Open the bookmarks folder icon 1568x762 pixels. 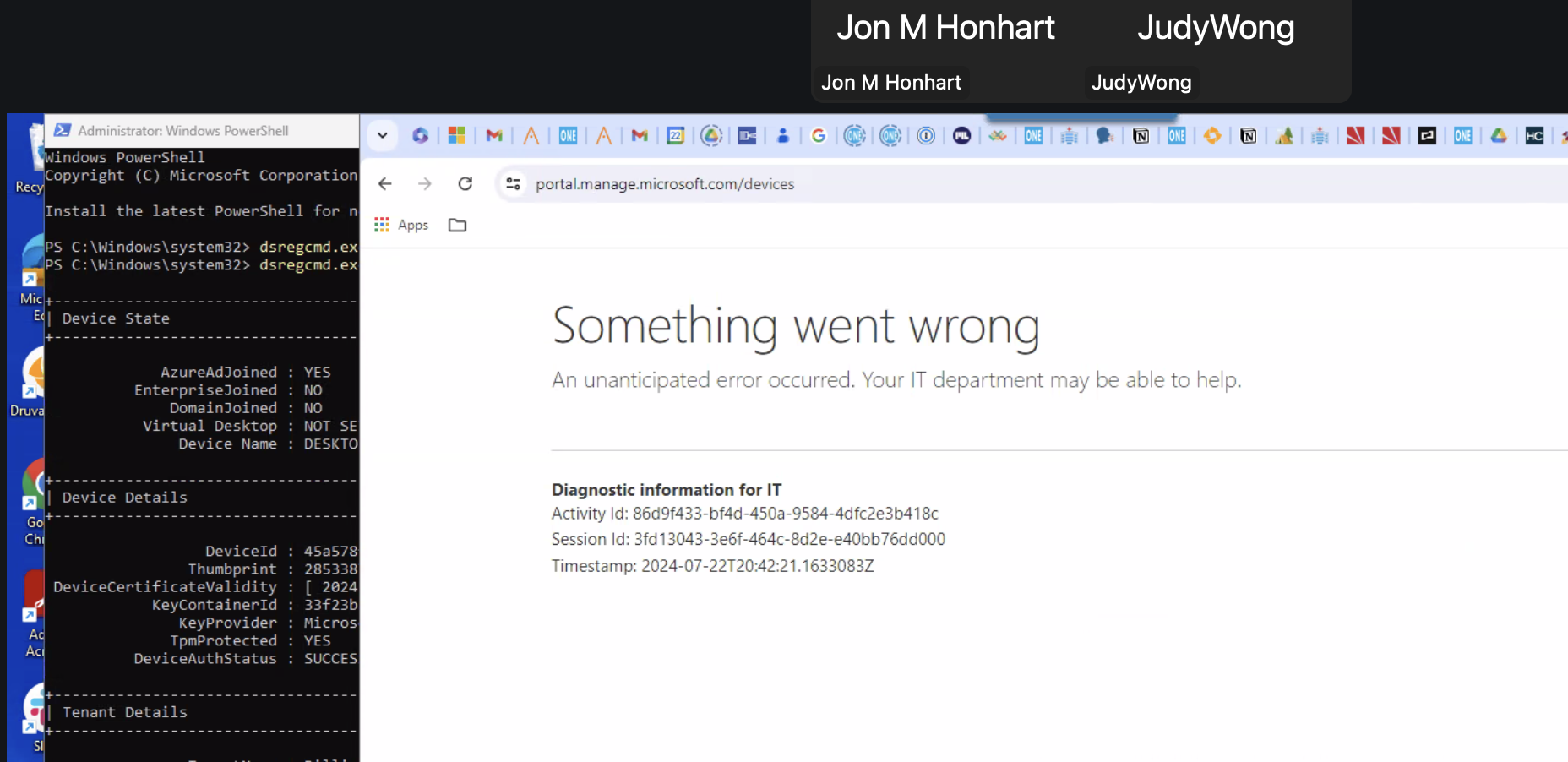point(457,225)
